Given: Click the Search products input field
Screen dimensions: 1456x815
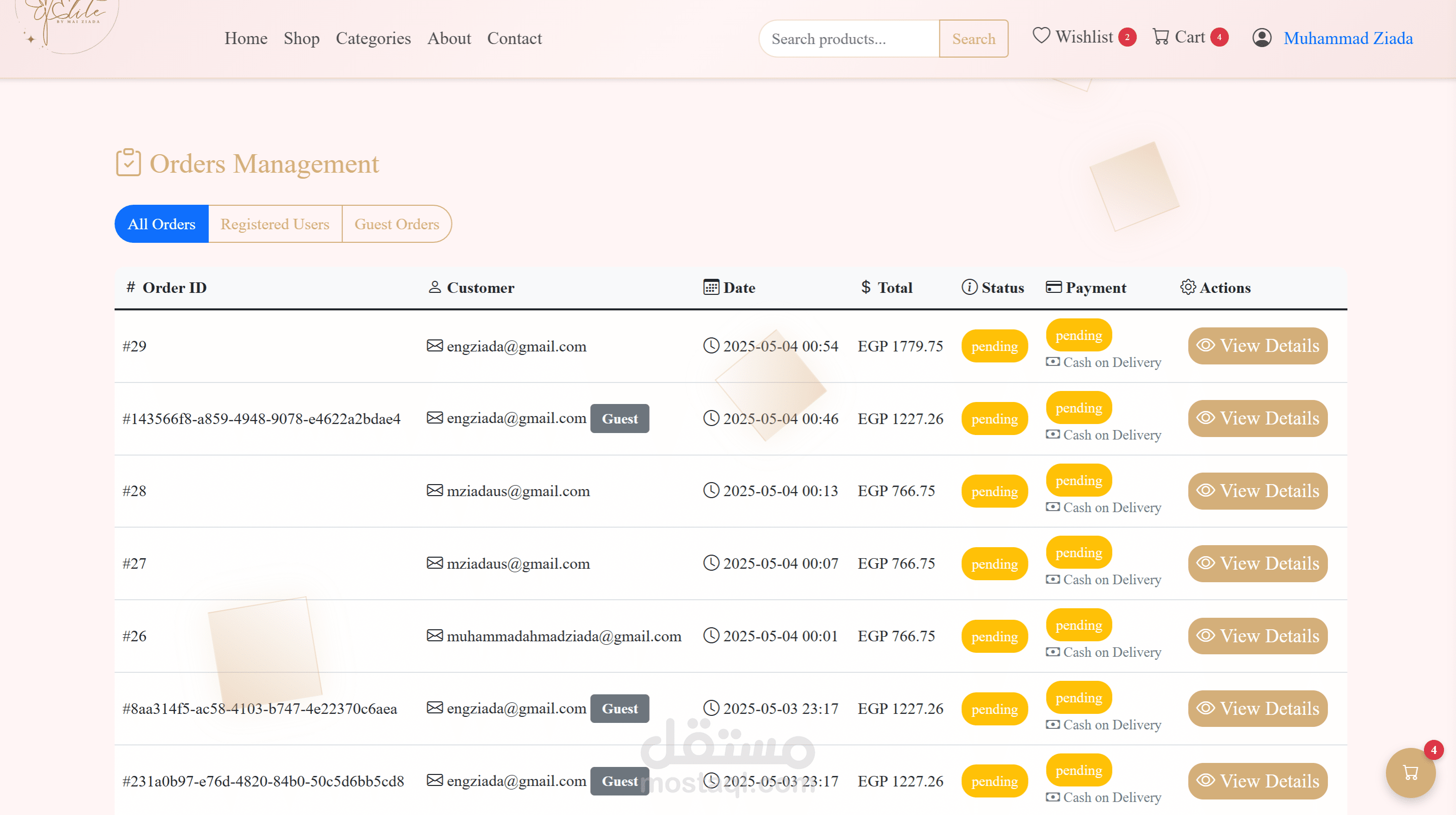Looking at the screenshot, I should tap(849, 39).
